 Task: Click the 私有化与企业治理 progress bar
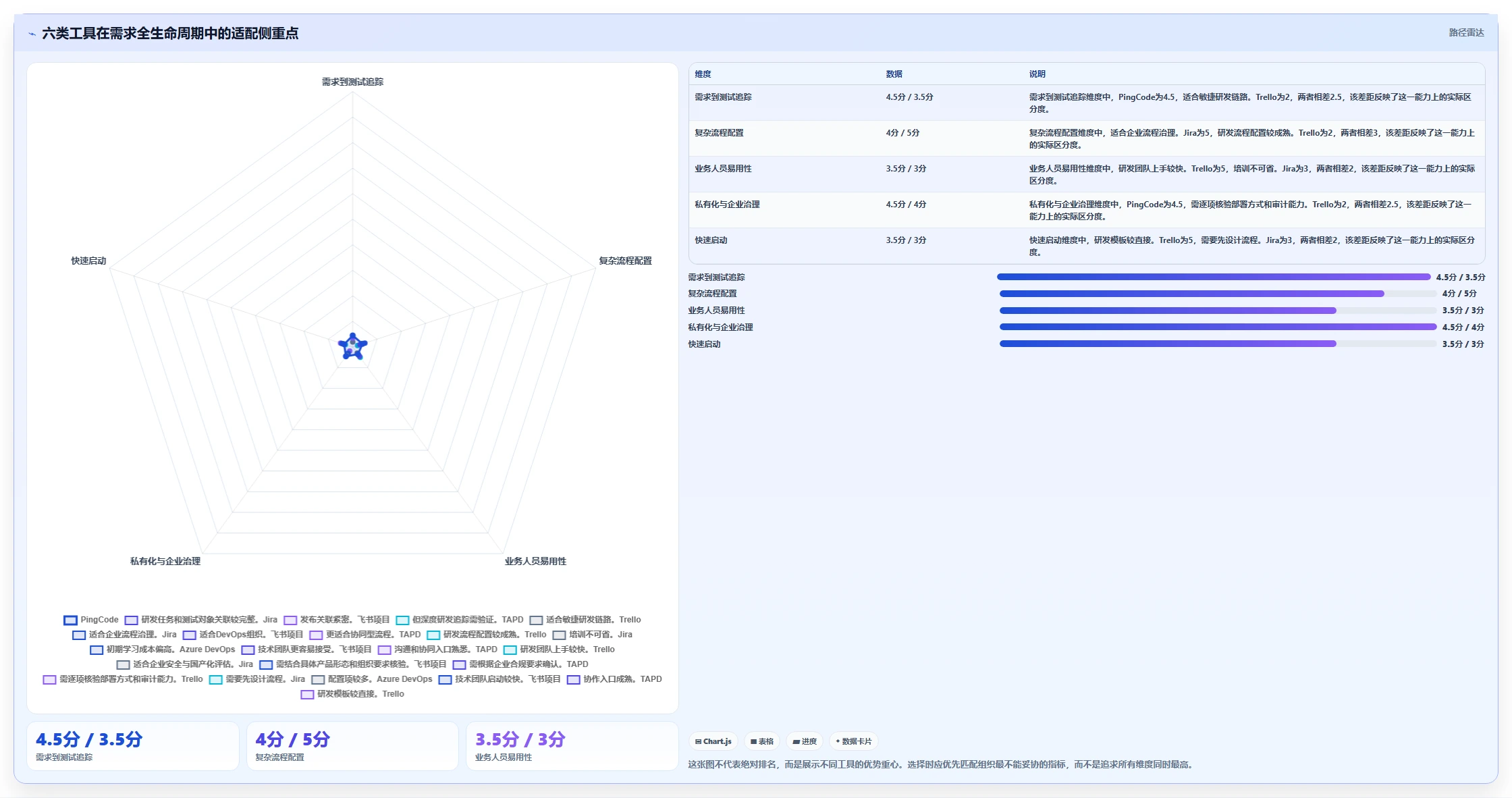point(1218,327)
